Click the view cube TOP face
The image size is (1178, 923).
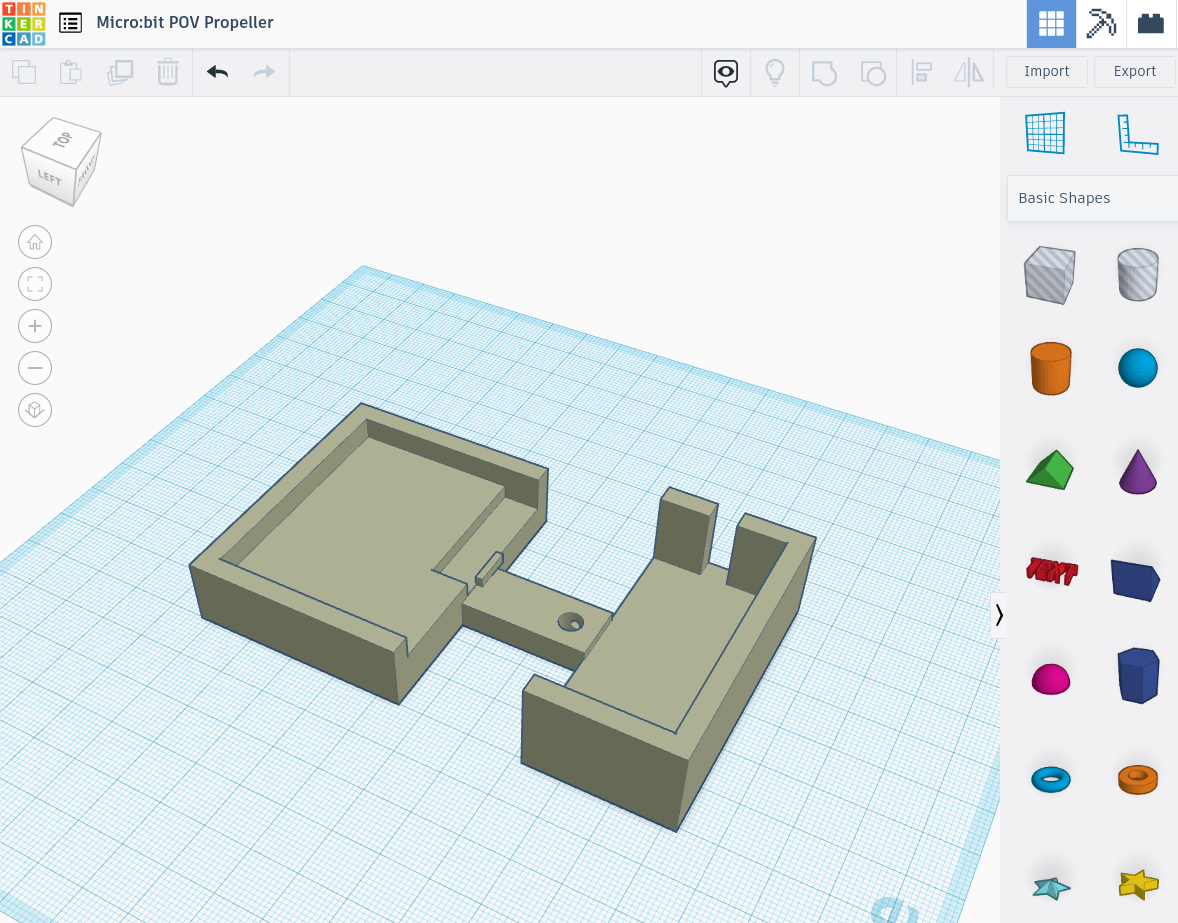click(x=62, y=140)
